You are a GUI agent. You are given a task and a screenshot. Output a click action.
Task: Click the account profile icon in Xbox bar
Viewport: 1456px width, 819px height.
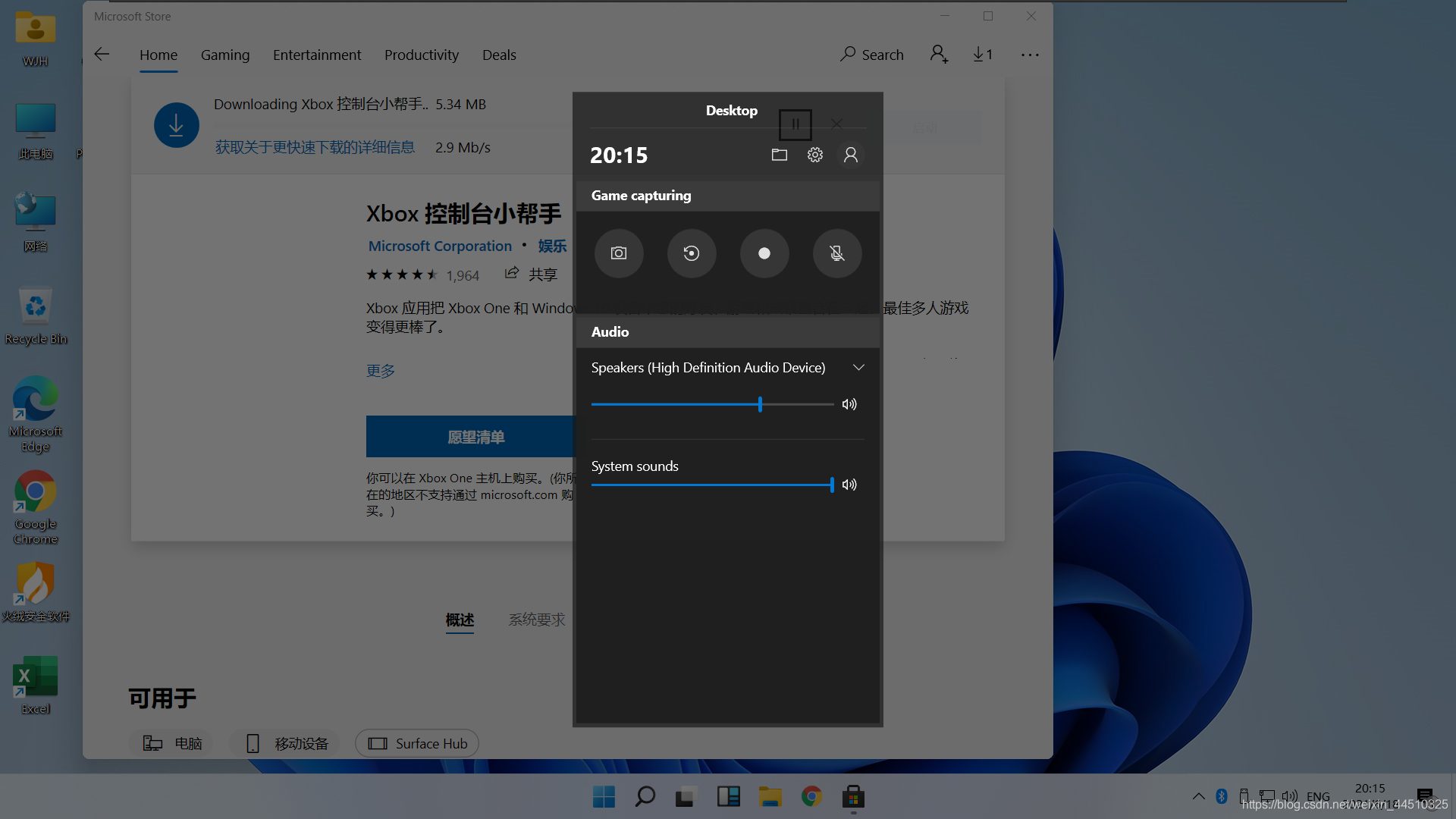(x=850, y=154)
